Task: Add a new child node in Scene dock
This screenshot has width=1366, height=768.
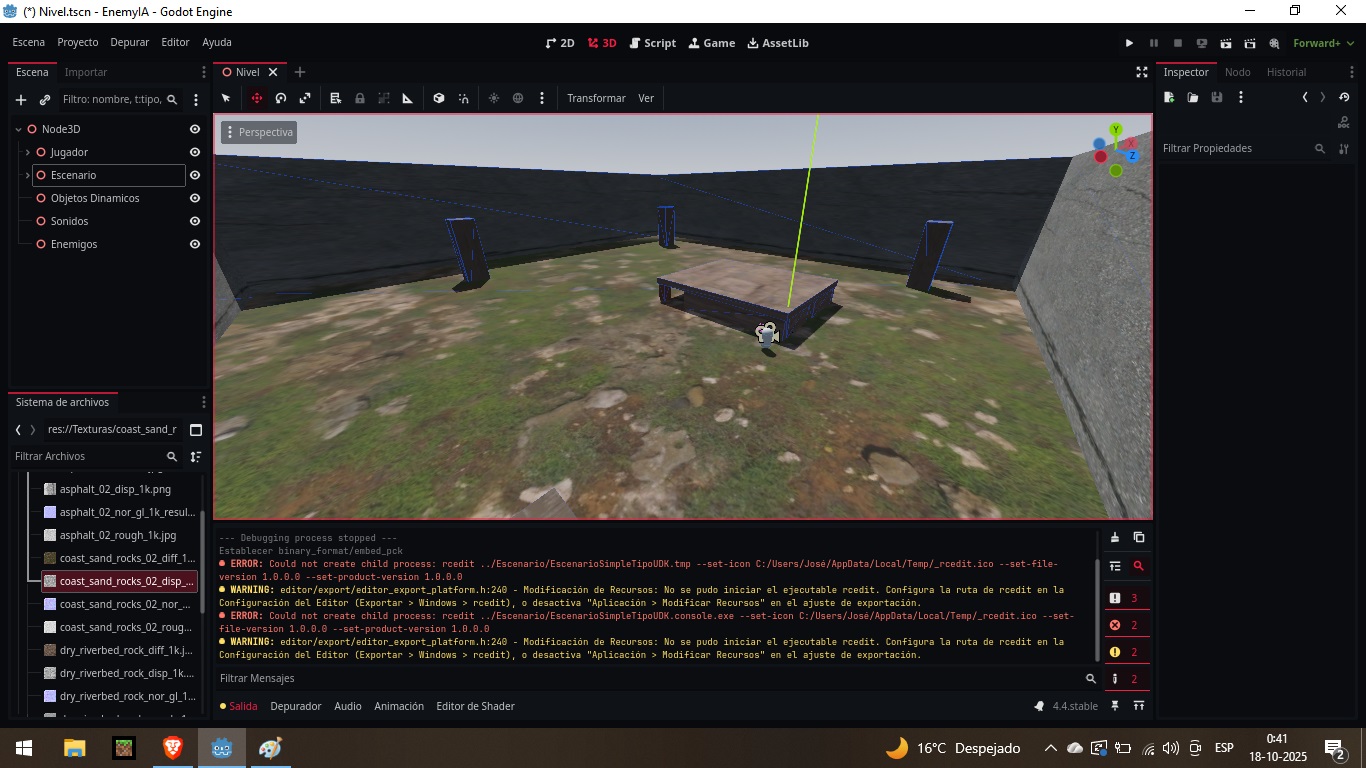Action: pos(21,100)
